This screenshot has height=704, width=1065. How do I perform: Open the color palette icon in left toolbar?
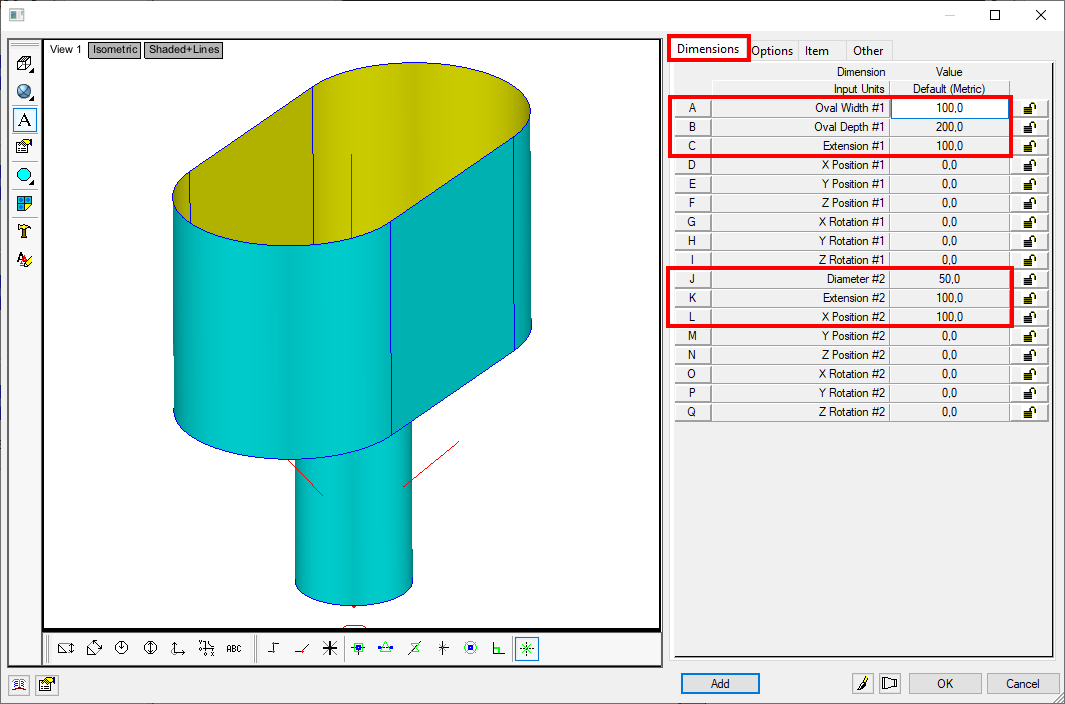25,204
